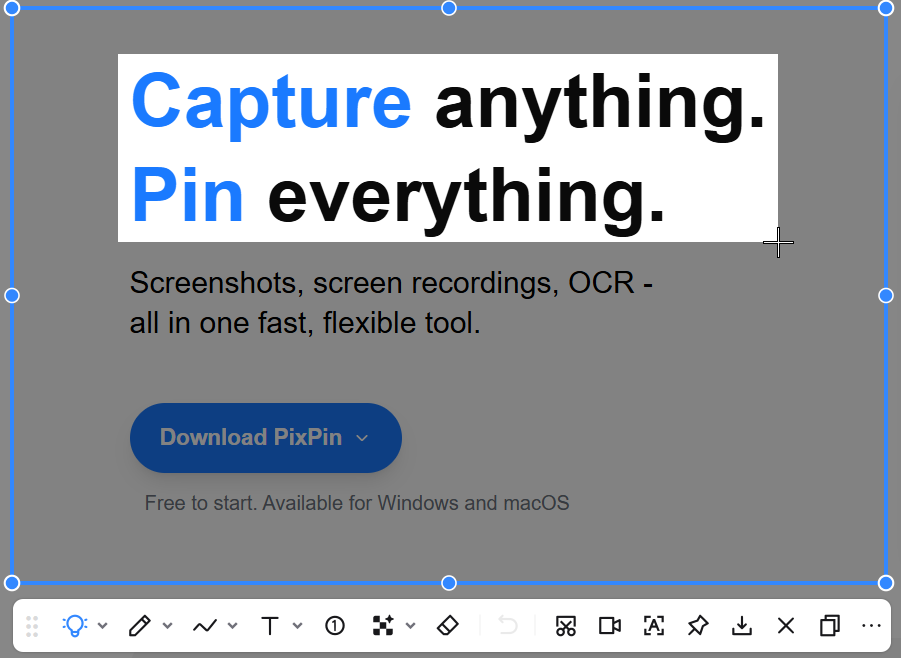Click the bottom-middle selection handle
901x658 pixels.
[x=449, y=583]
